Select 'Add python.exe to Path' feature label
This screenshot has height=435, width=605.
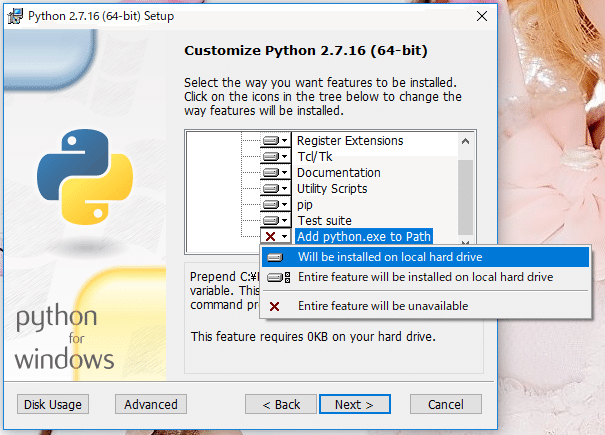364,236
